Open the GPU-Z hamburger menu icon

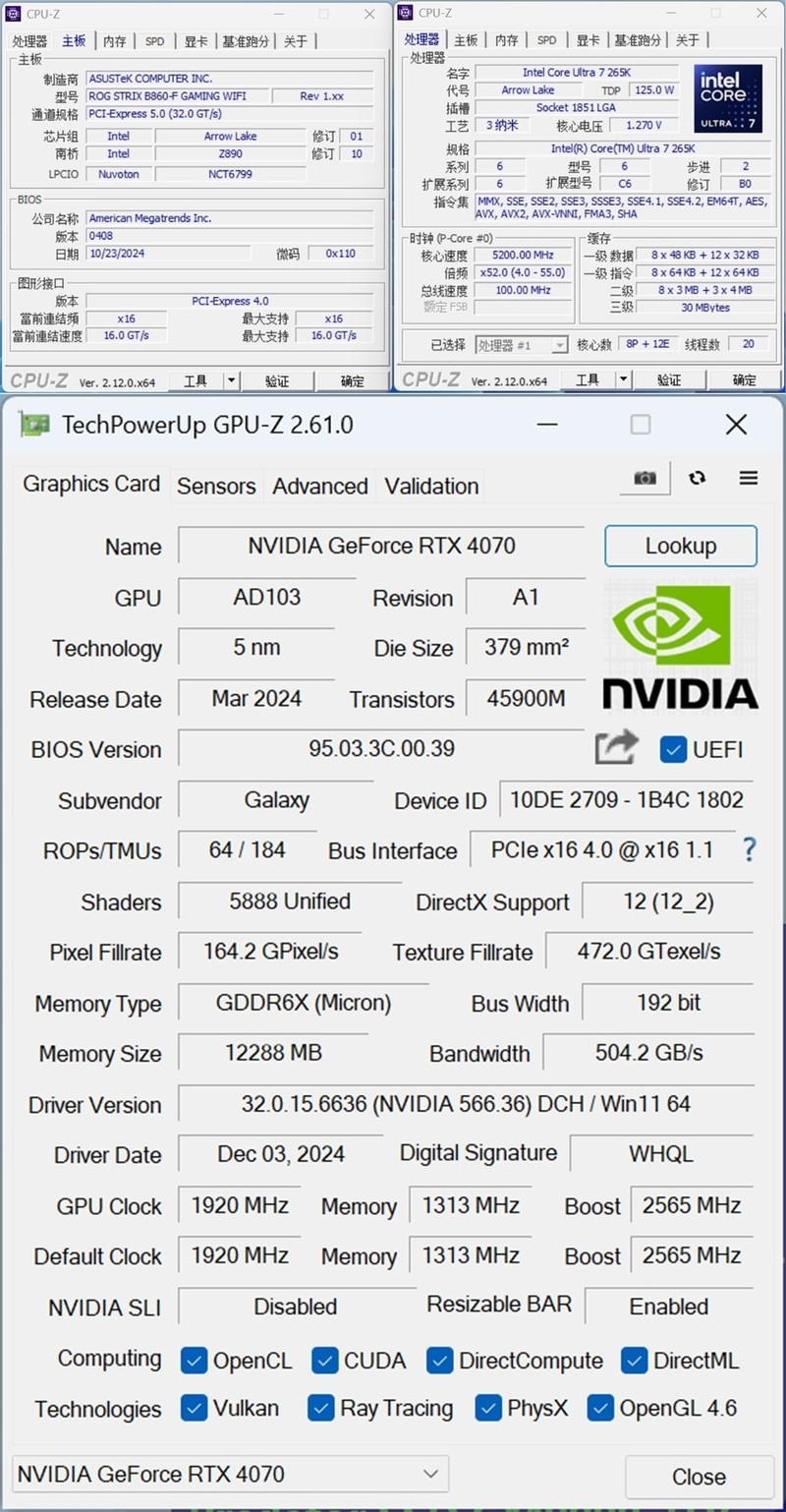(x=748, y=478)
